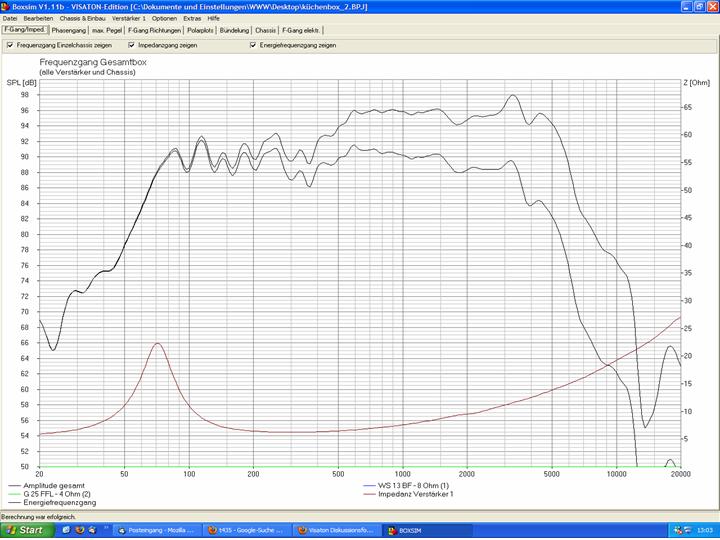The width and height of the screenshot is (720, 540).
Task: Open the F-Gang Richtungen tab
Action: click(x=156, y=30)
